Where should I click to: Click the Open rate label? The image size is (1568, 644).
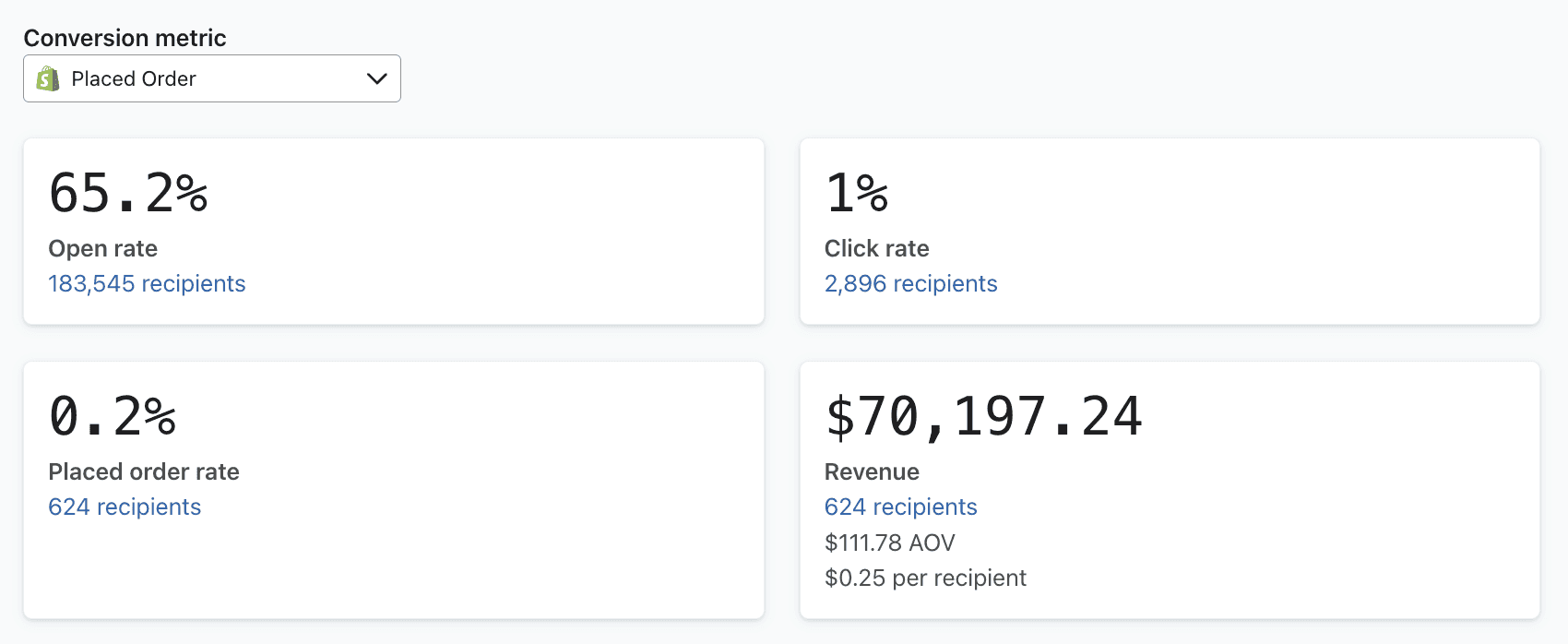coord(103,248)
